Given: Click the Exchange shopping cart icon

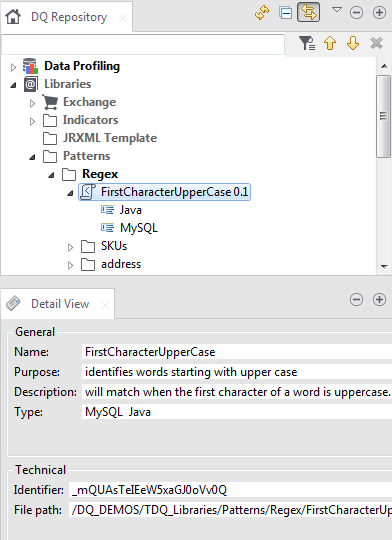Looking at the screenshot, I should click(50, 102).
